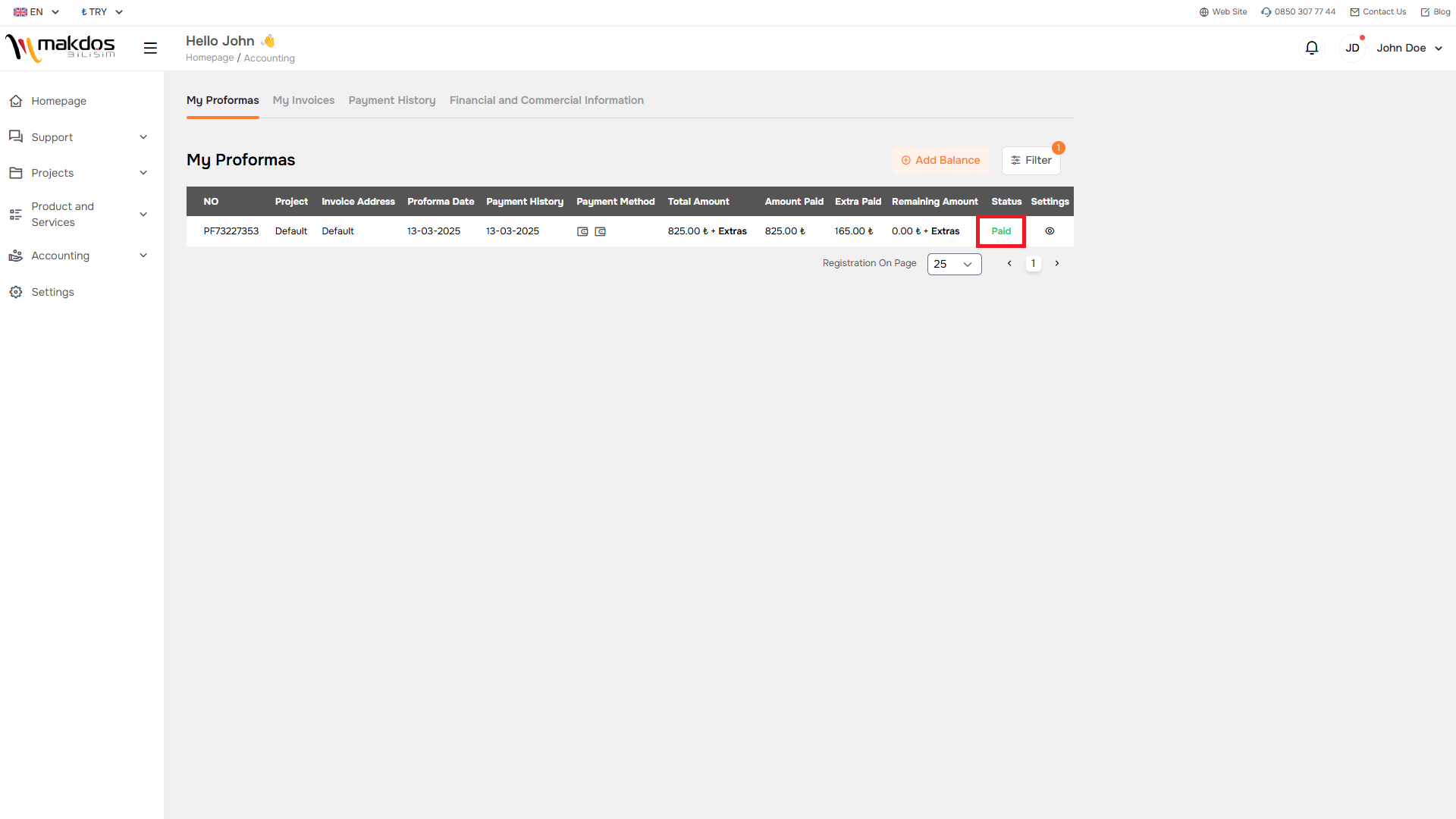Click the Makdos logo

[60, 48]
